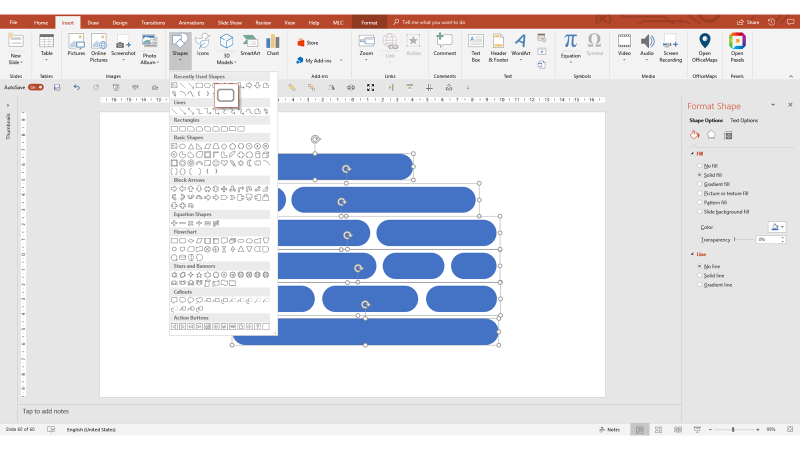Image resolution: width=800 pixels, height=450 pixels.
Task: Insert a Text Box
Action: point(476,48)
